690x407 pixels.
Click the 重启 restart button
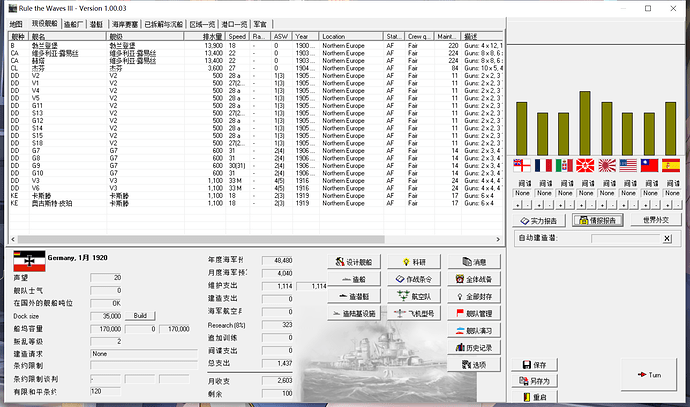[x=535, y=397]
